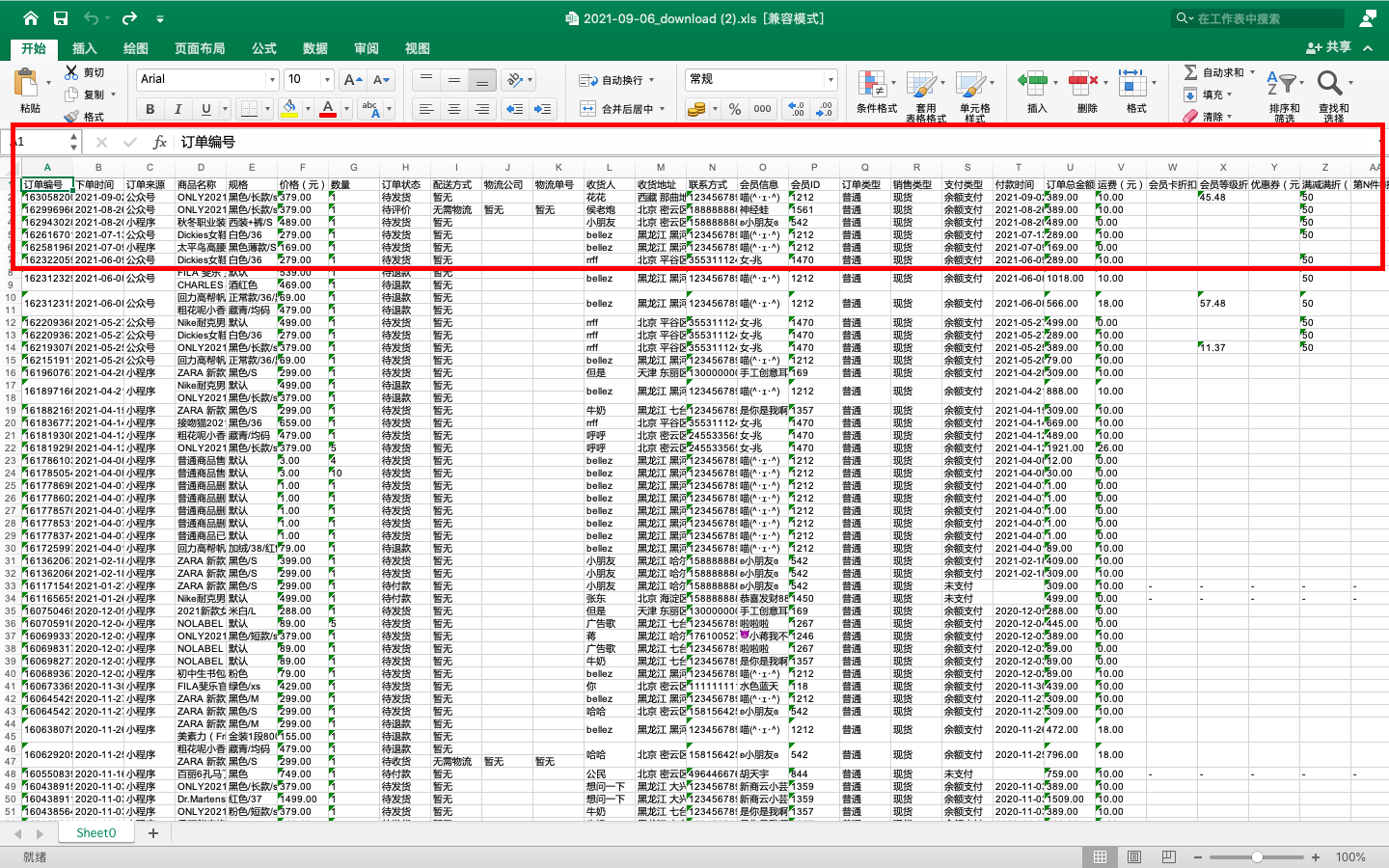Apply top vertical alignment
1389x868 pixels.
(426, 80)
